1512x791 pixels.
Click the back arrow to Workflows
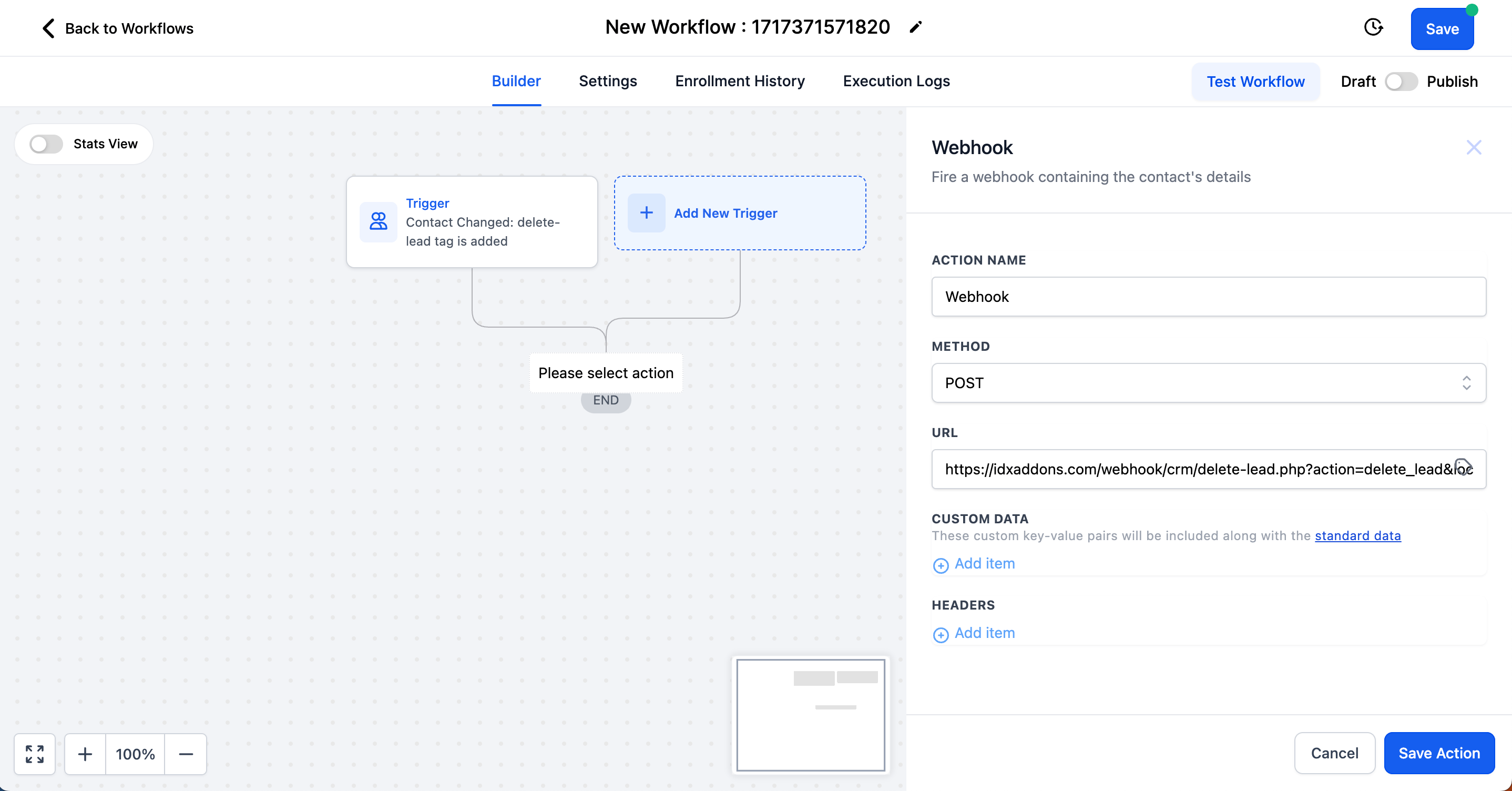(49, 28)
